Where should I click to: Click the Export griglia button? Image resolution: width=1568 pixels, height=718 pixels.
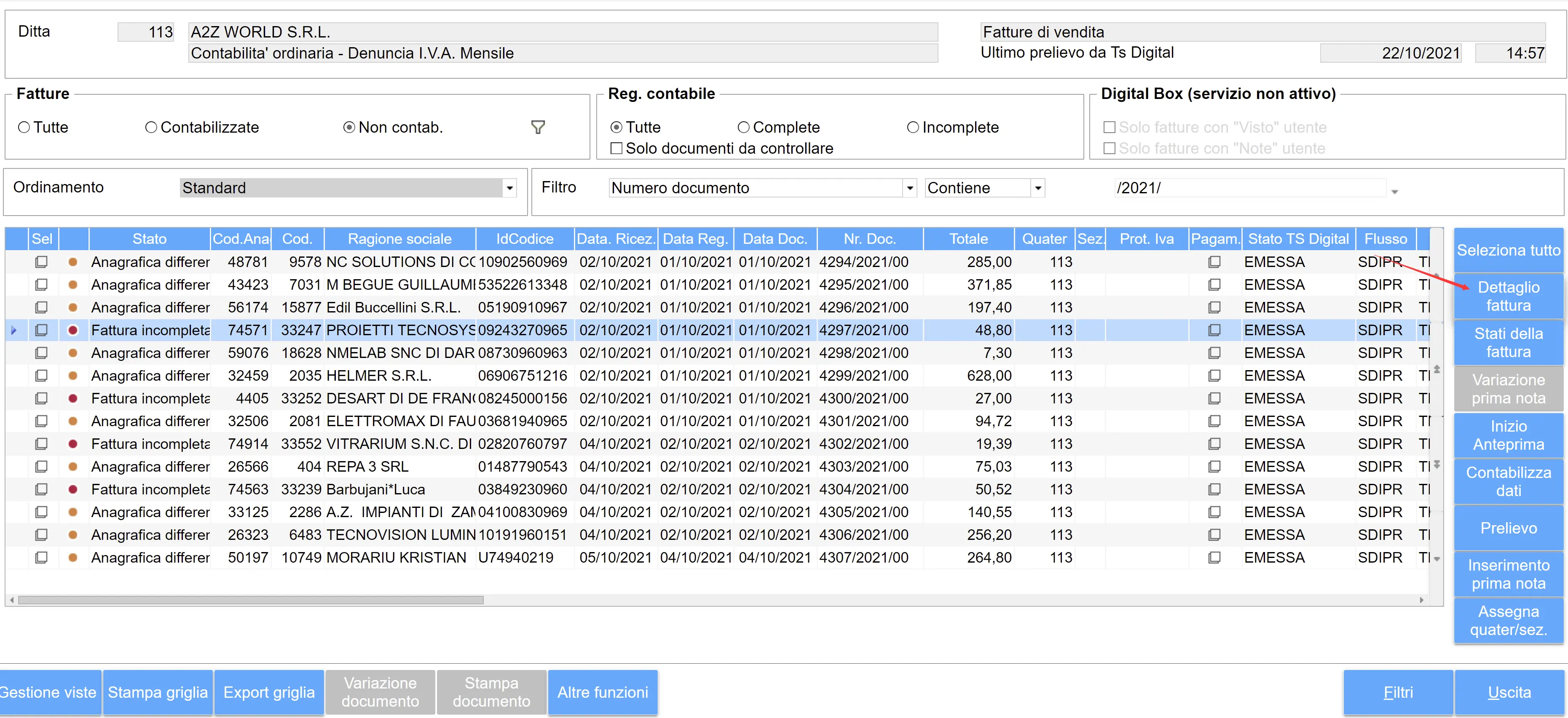(x=268, y=692)
